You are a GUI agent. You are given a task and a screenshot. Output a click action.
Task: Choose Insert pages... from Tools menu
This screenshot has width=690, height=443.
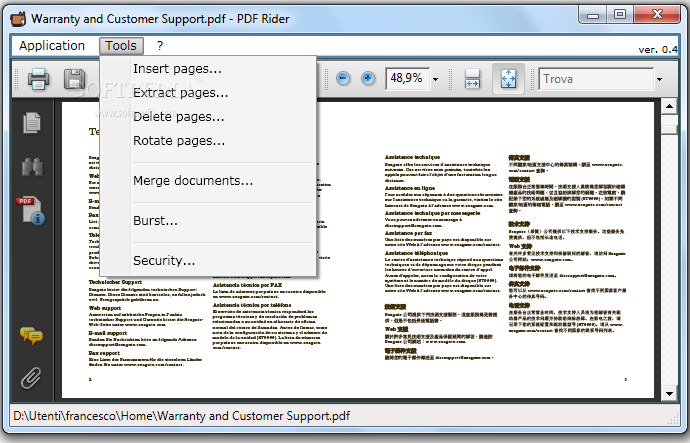click(x=208, y=69)
